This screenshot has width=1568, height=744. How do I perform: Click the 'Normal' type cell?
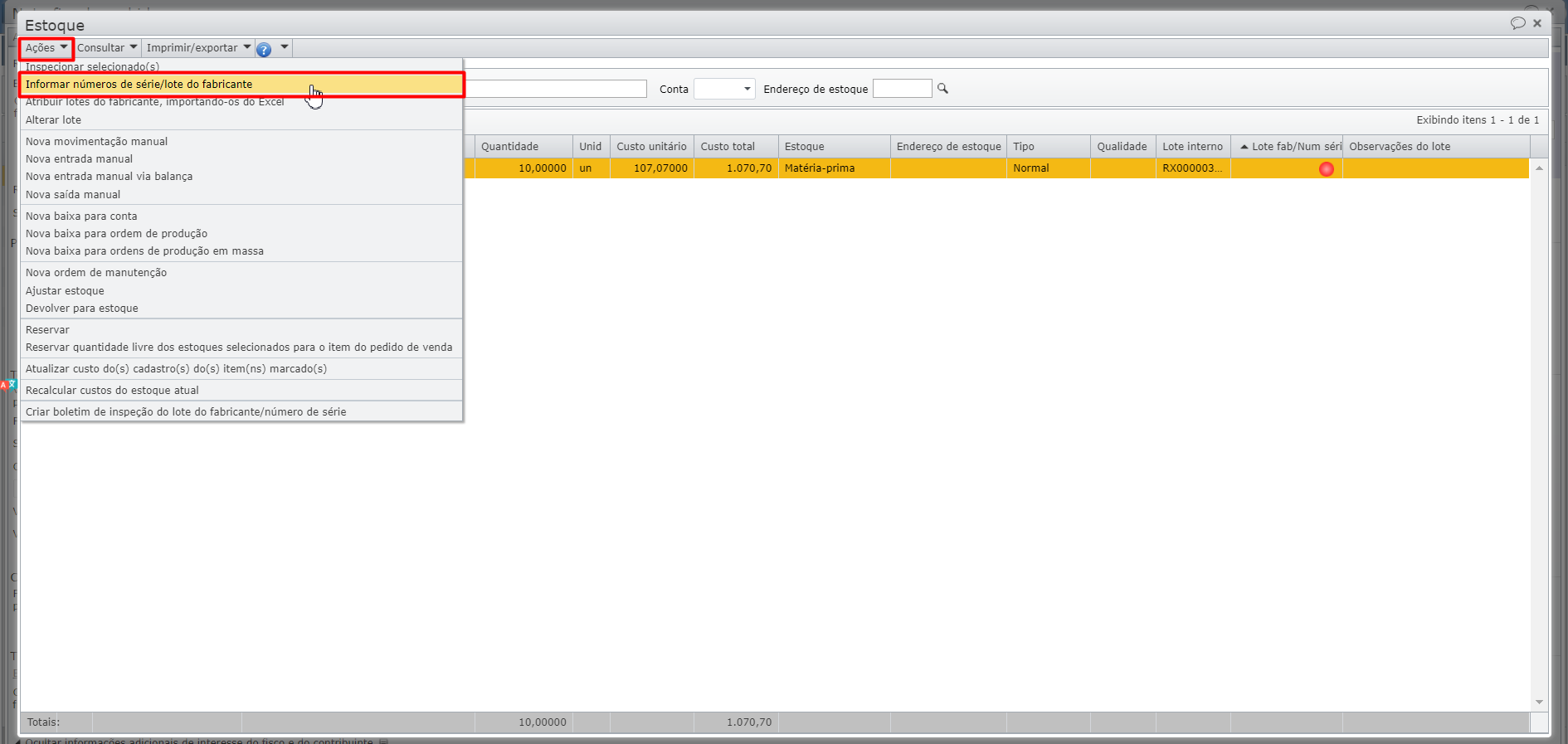[1049, 168]
